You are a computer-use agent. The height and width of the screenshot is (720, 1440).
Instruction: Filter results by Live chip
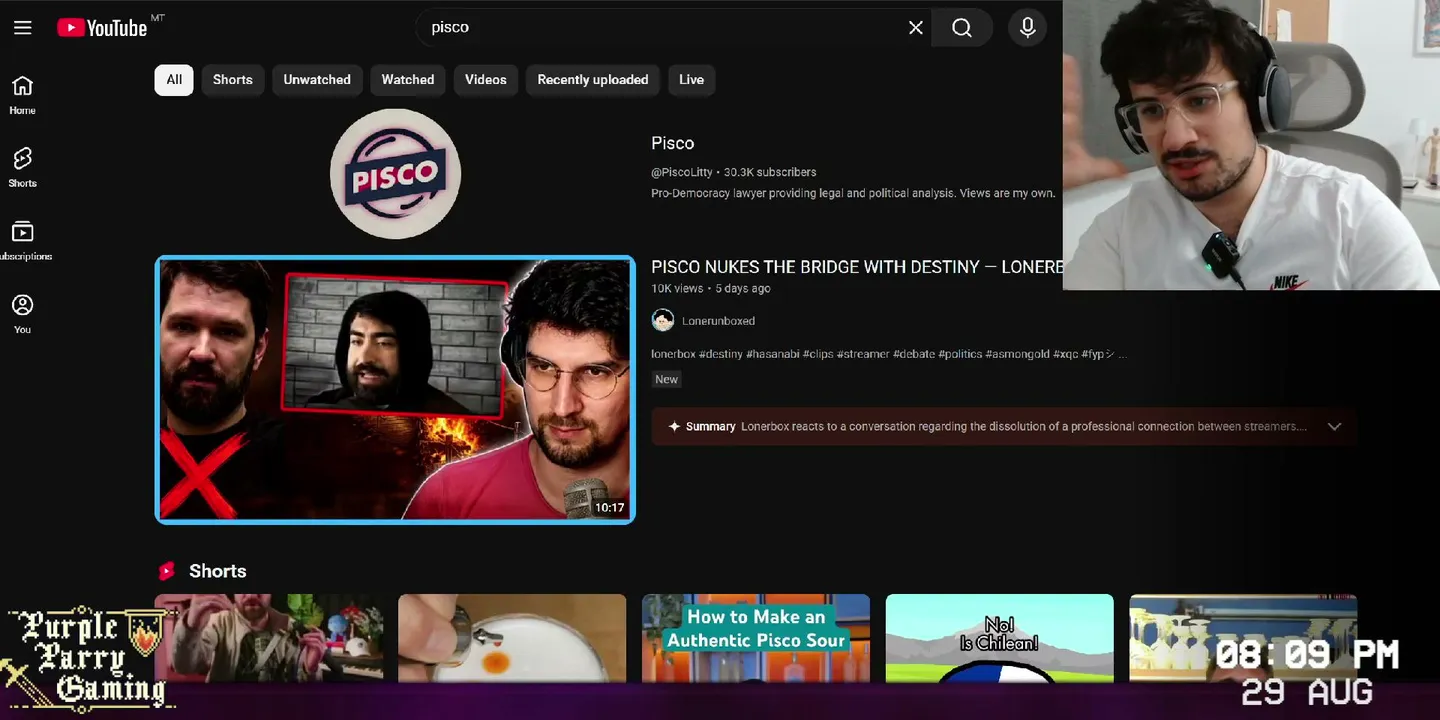tap(692, 80)
